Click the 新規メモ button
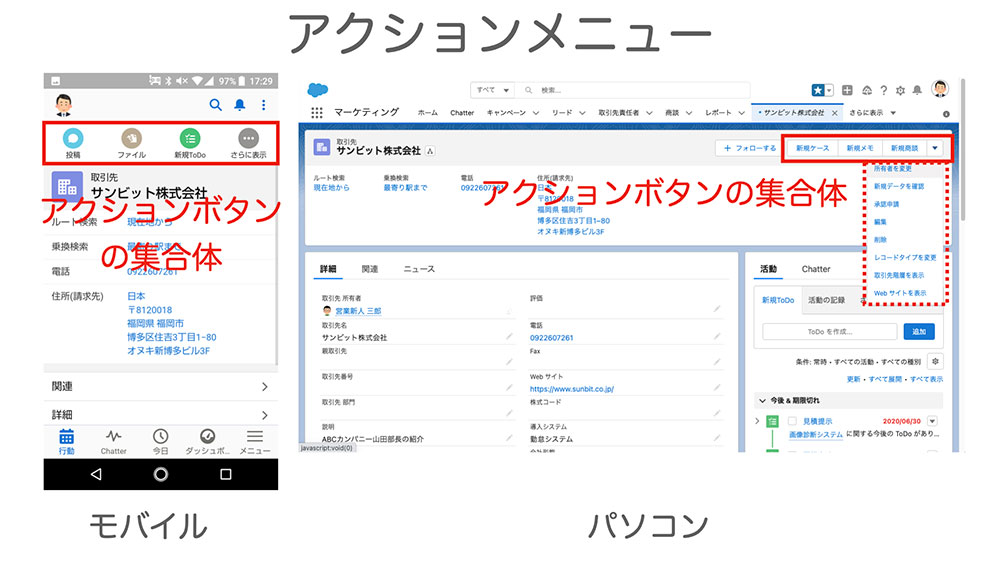Image resolution: width=1000 pixels, height=563 pixels. (x=860, y=148)
